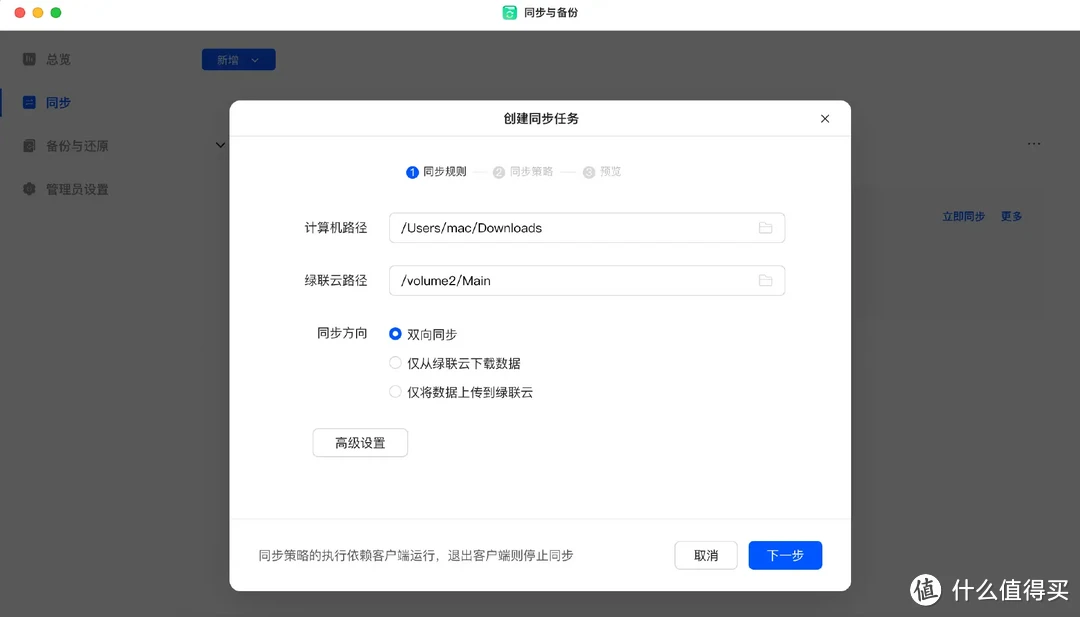Click the 立即同步 link
Image resolution: width=1080 pixels, height=617 pixels.
click(x=962, y=215)
